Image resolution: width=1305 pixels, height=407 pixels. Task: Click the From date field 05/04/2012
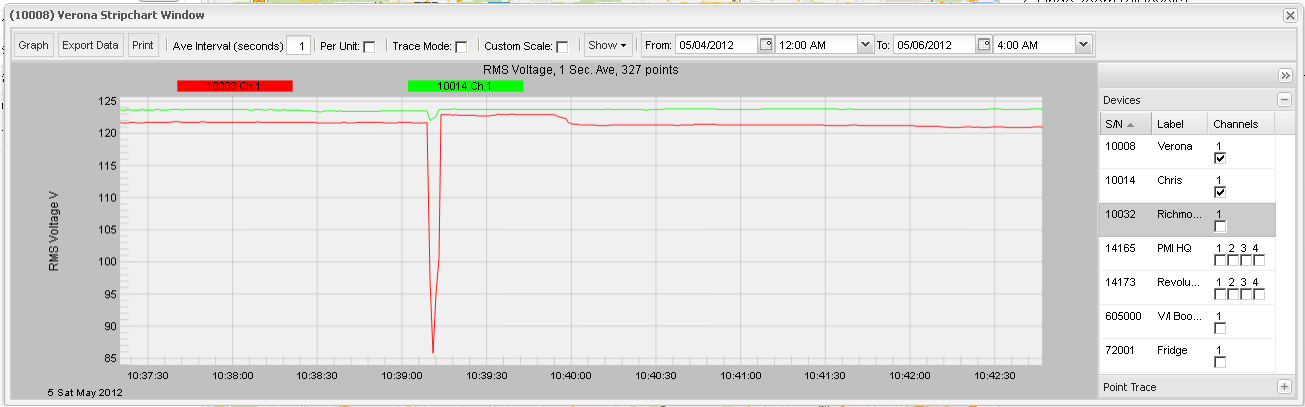(716, 45)
